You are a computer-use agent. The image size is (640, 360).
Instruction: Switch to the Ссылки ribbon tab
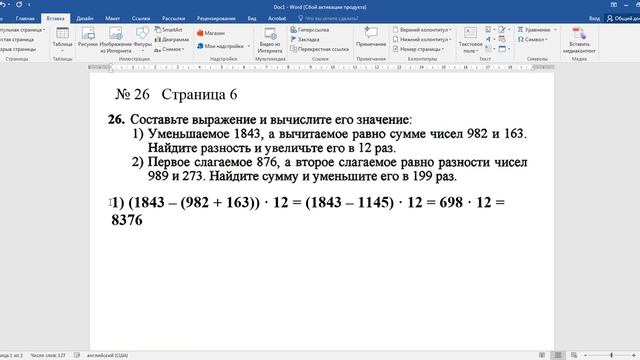tap(141, 18)
